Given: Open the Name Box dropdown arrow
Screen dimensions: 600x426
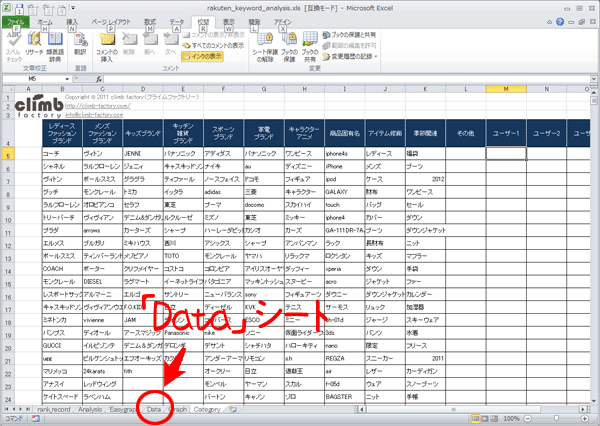Looking at the screenshot, I should 67,79.
